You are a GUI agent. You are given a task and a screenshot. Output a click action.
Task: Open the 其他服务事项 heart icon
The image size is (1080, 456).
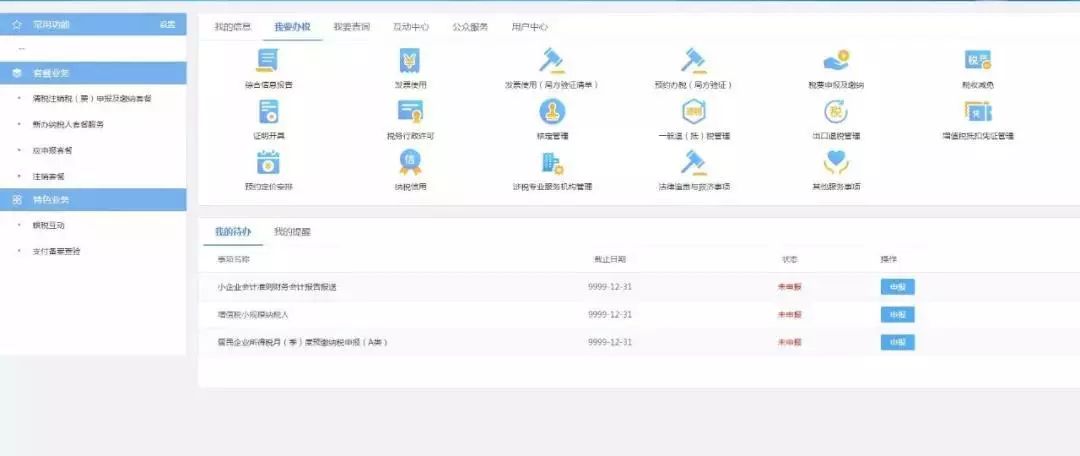(x=836, y=162)
